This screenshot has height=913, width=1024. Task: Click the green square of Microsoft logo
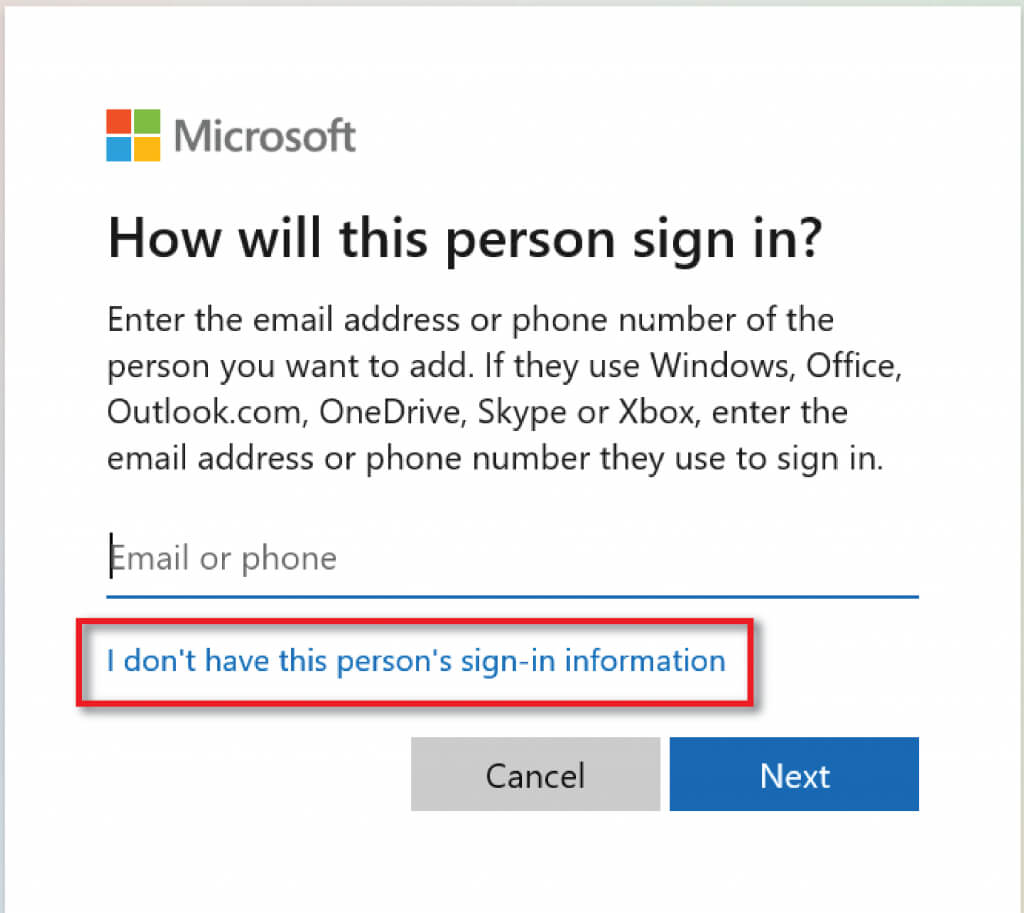click(147, 122)
